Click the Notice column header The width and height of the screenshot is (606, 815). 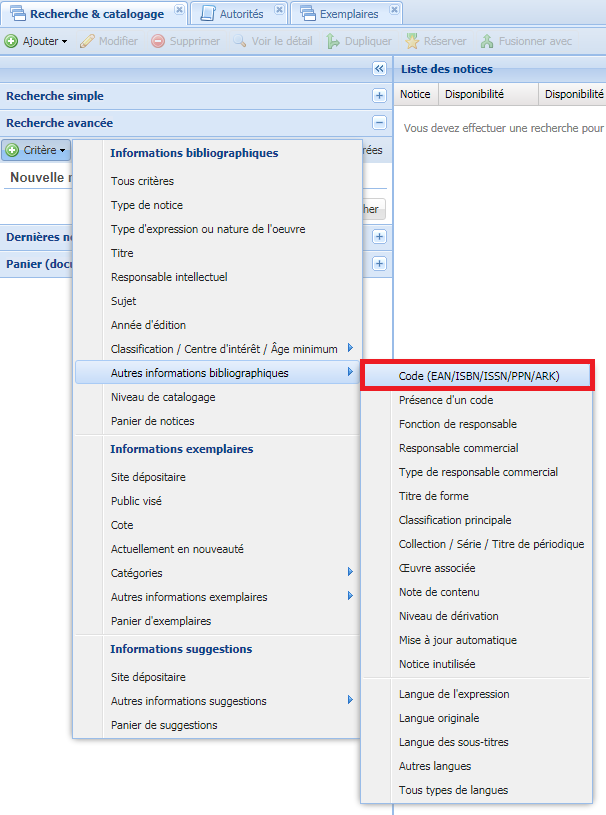click(416, 94)
